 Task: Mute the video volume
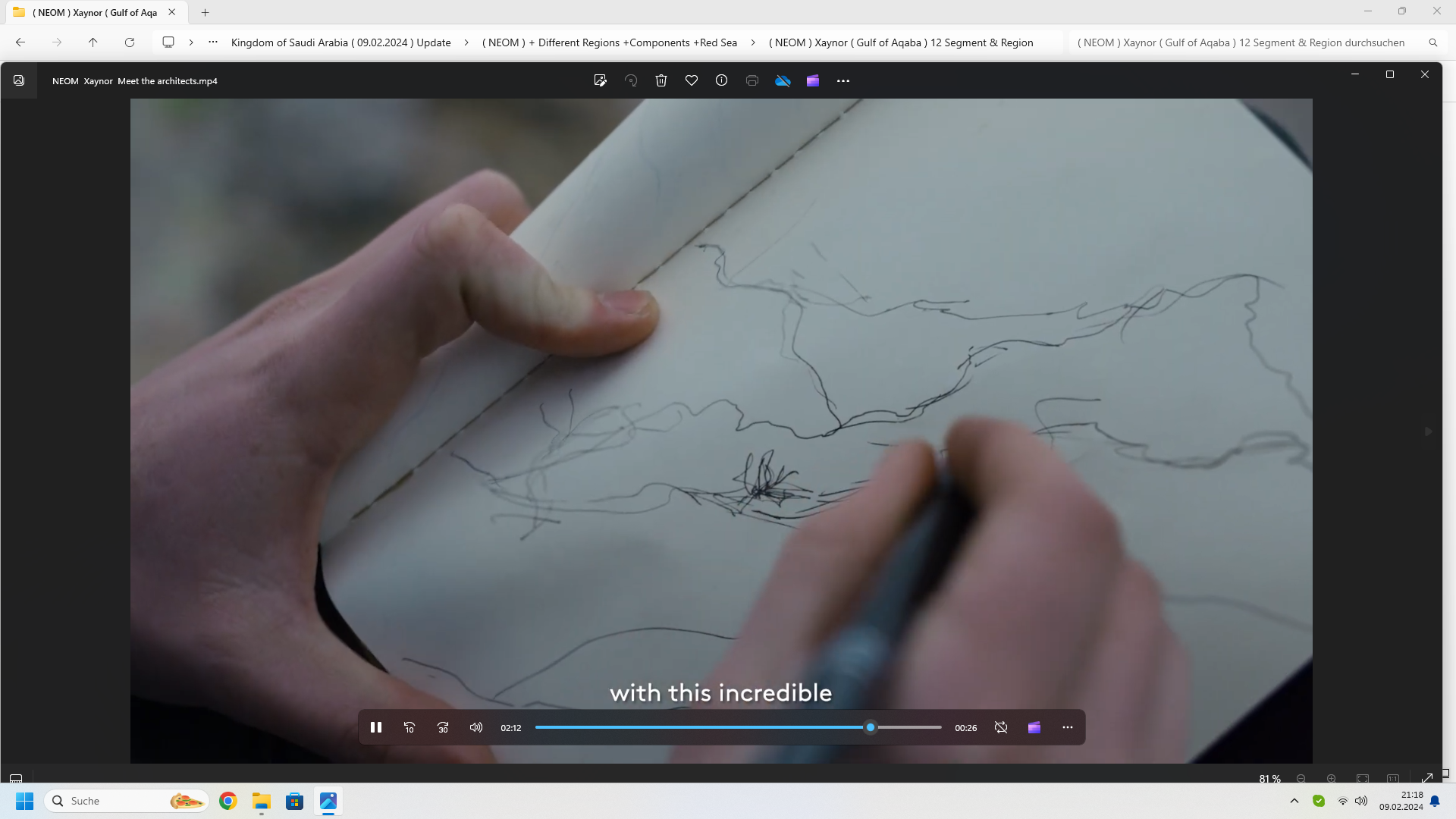coord(476,727)
